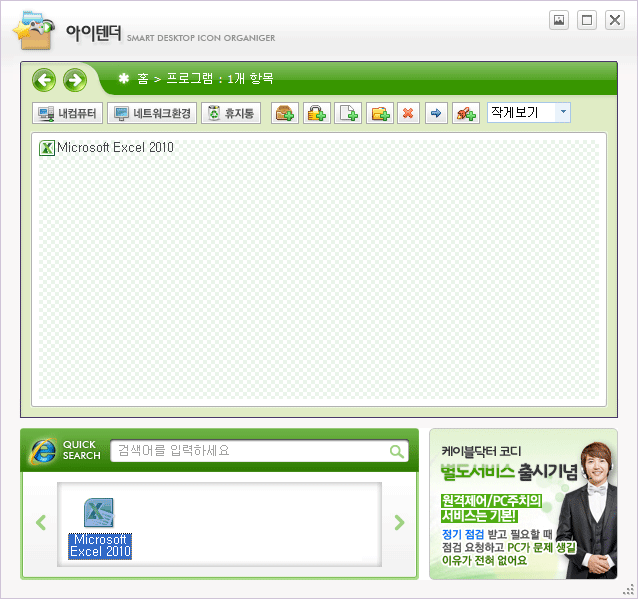
Task: Click the green back arrow button
Action: (x=44, y=80)
